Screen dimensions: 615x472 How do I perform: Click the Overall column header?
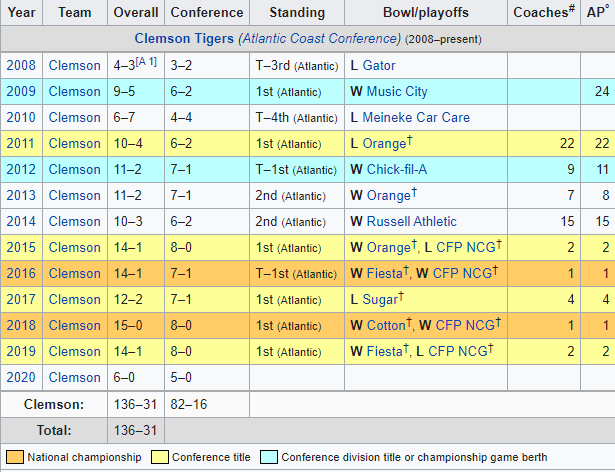click(x=136, y=13)
